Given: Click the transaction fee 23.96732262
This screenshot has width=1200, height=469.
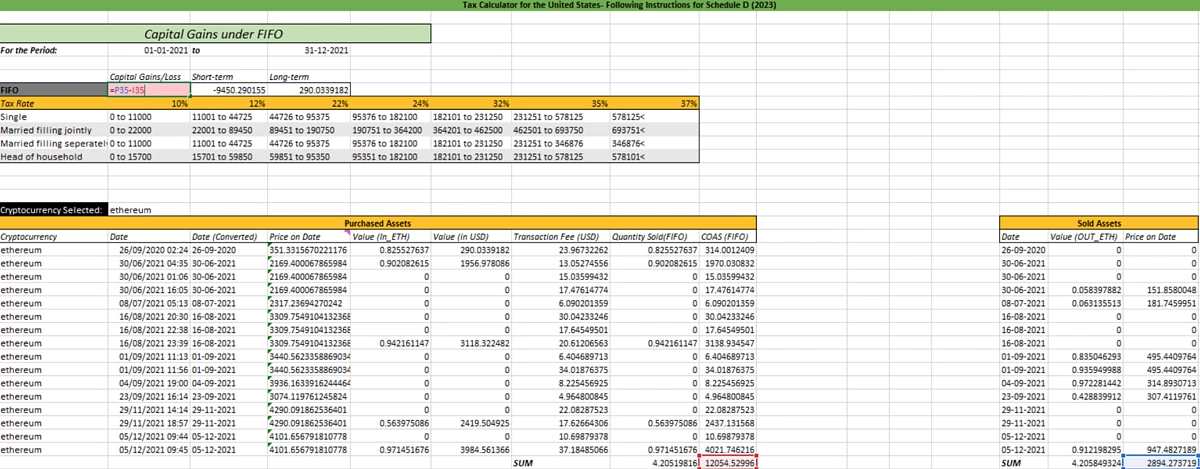Looking at the screenshot, I should (561, 249).
